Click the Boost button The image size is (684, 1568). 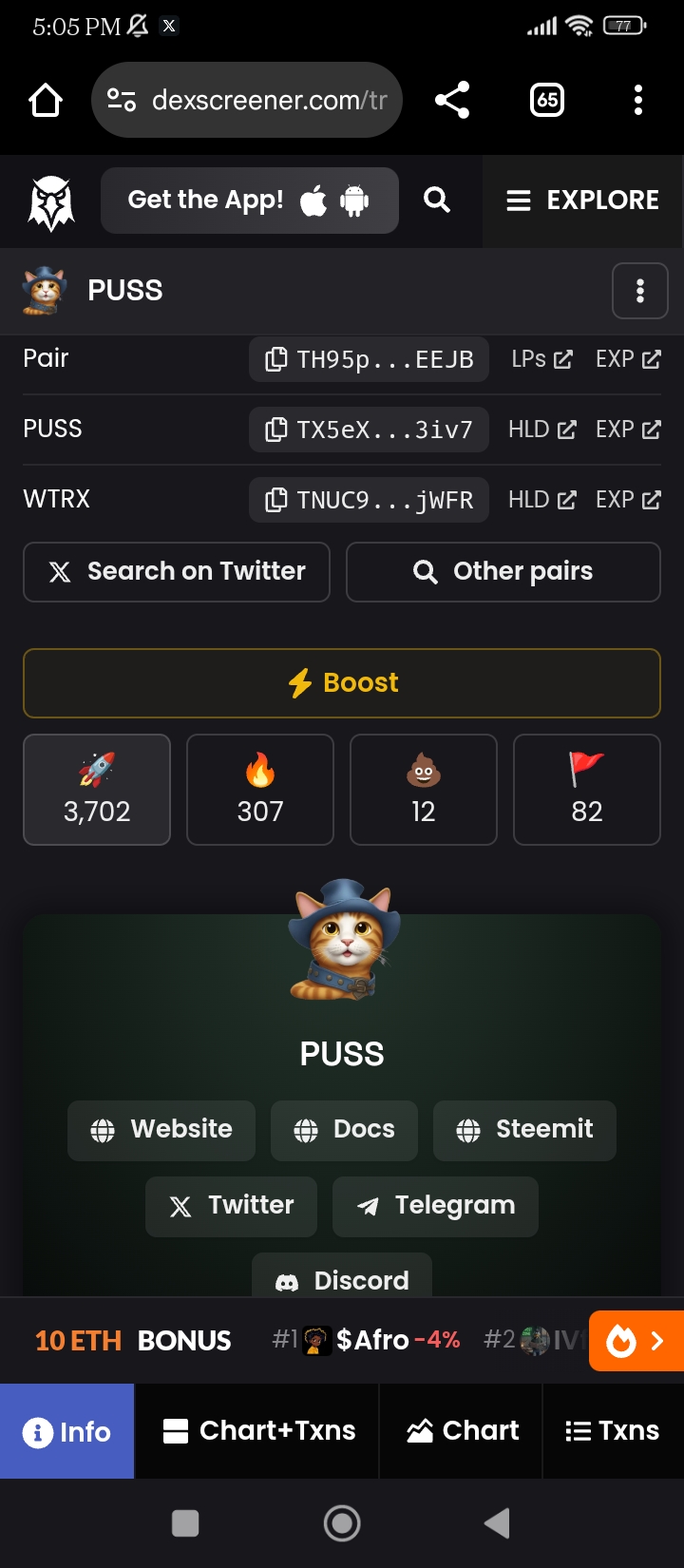[342, 683]
